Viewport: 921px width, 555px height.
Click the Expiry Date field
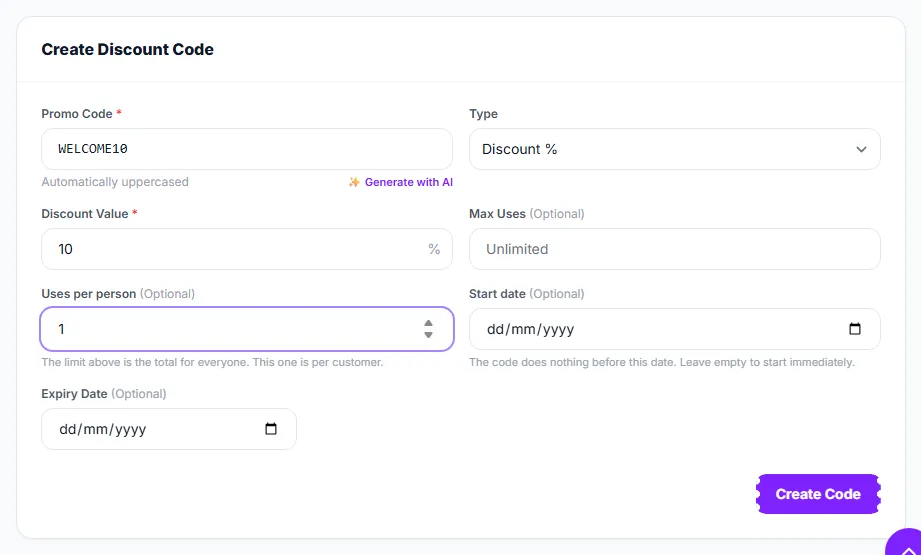(169, 429)
